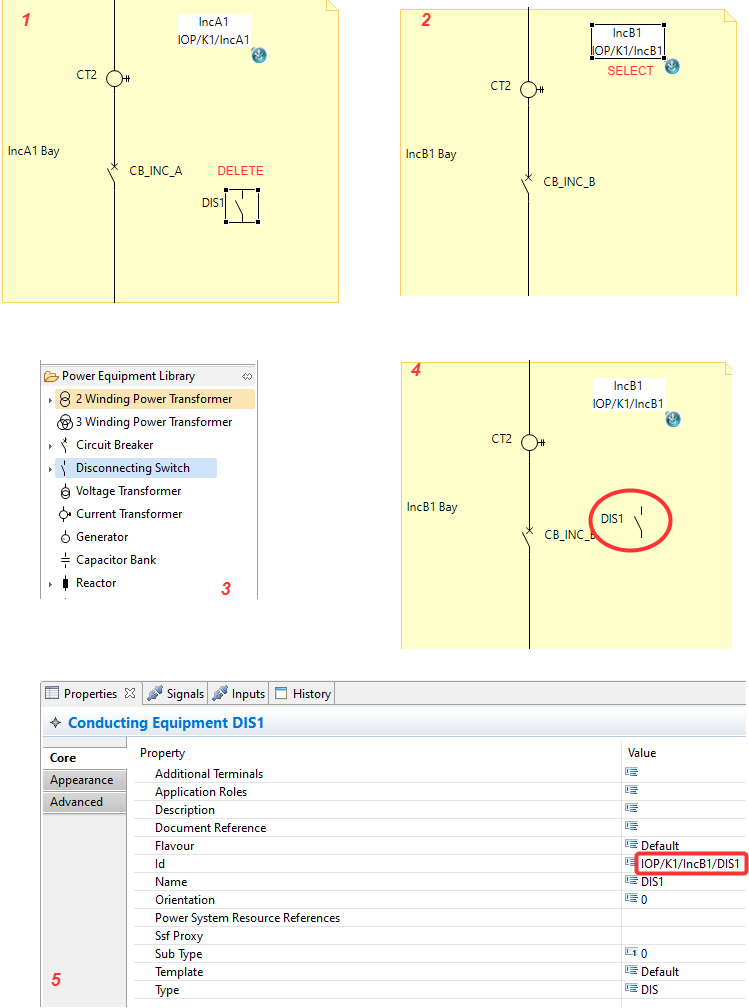Select IncB1 label box marked SELECT
Image resolution: width=749 pixels, height=1008 pixels.
click(627, 41)
